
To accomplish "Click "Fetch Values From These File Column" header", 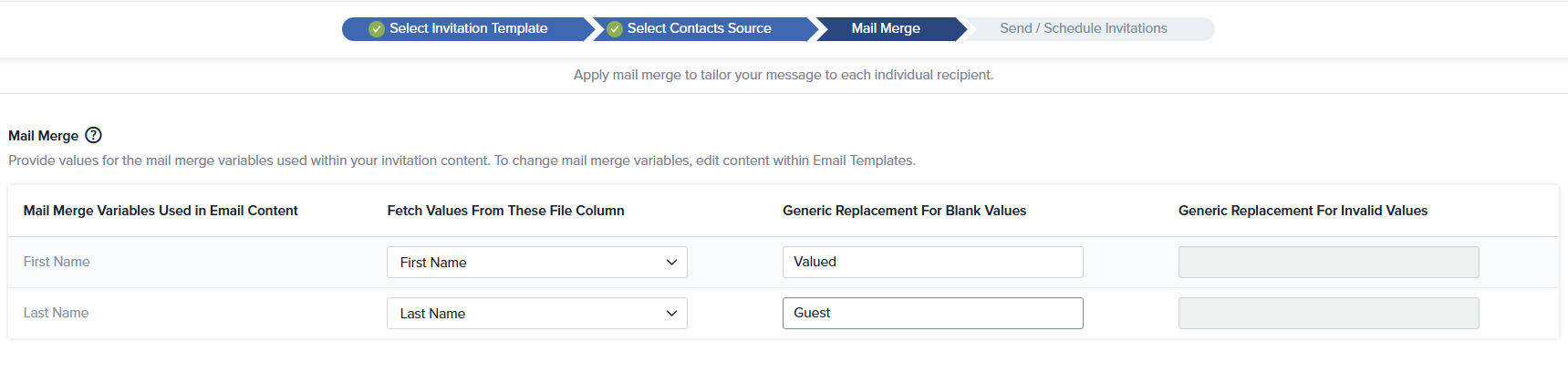I will [505, 211].
